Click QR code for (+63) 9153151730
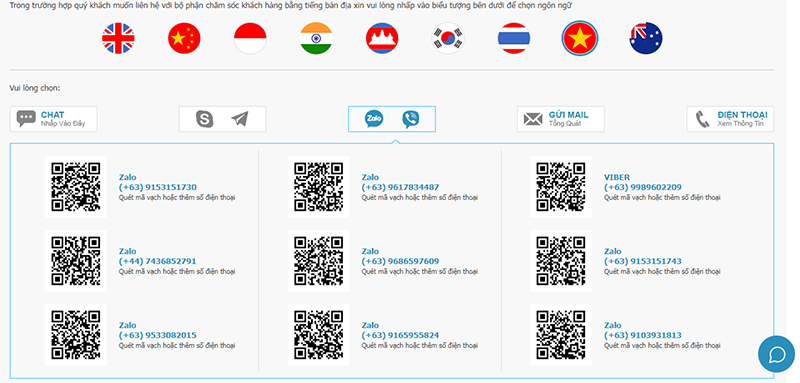The height and width of the screenshot is (383, 800). 76,187
